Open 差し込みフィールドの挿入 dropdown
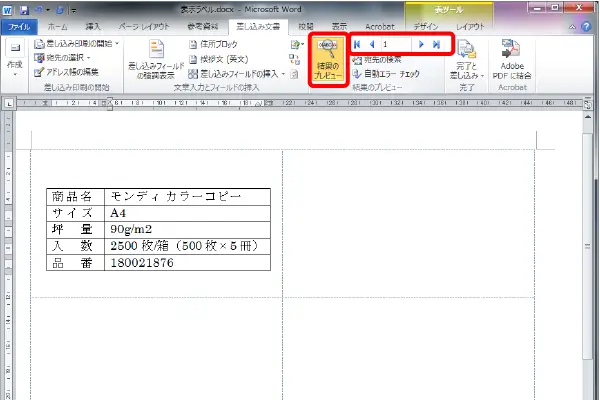Screen dimensions: 600x400 237,74
